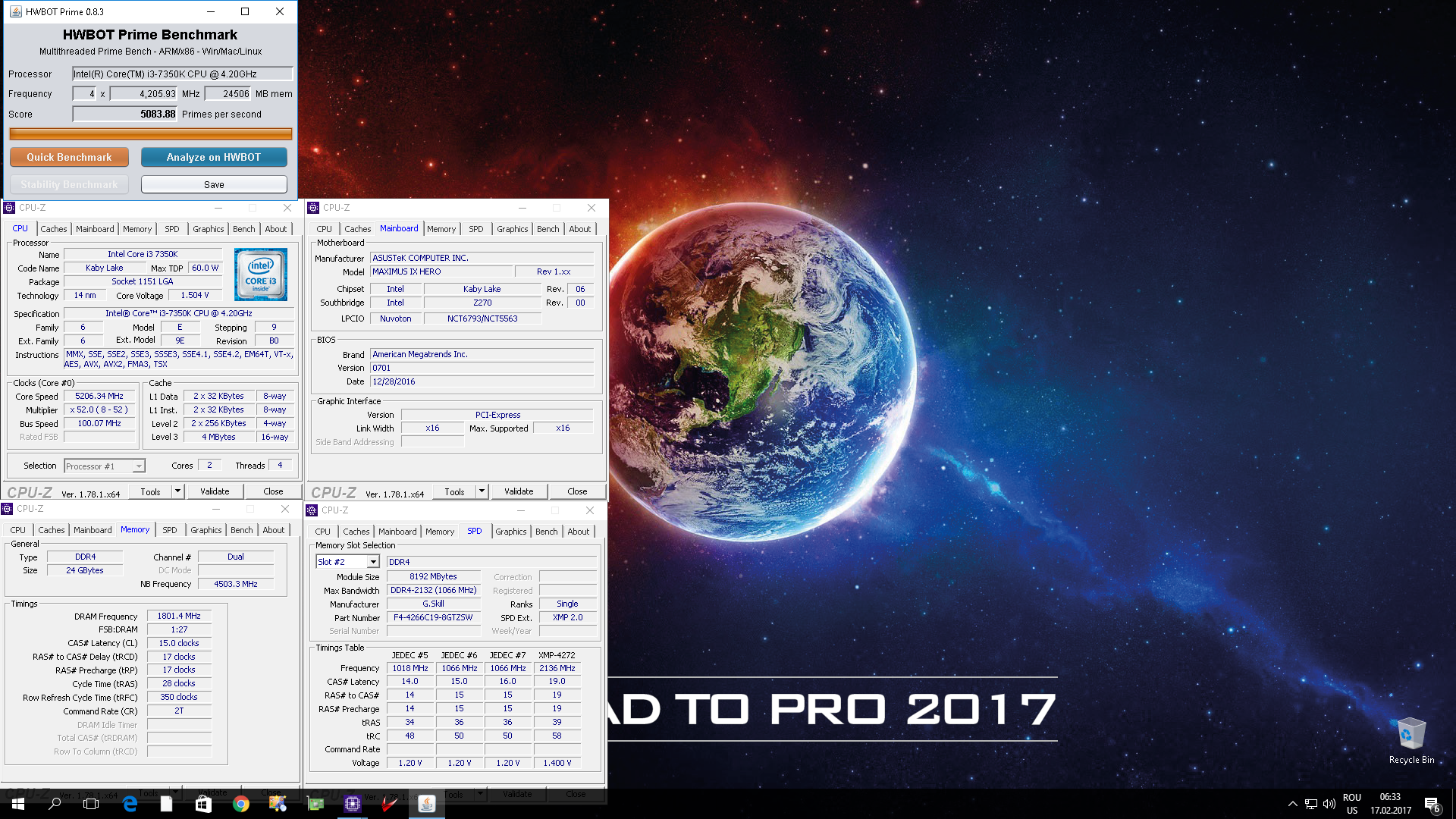Image resolution: width=1456 pixels, height=819 pixels.
Task: Open the Action Center notifications icon
Action: click(x=1432, y=804)
